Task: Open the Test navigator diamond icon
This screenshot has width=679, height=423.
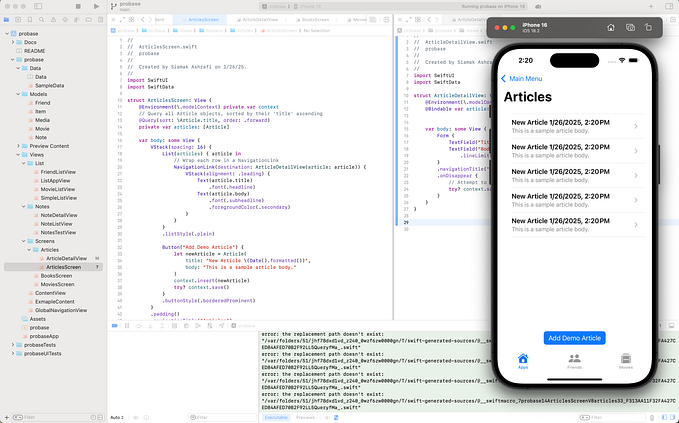Action: coord(65,19)
